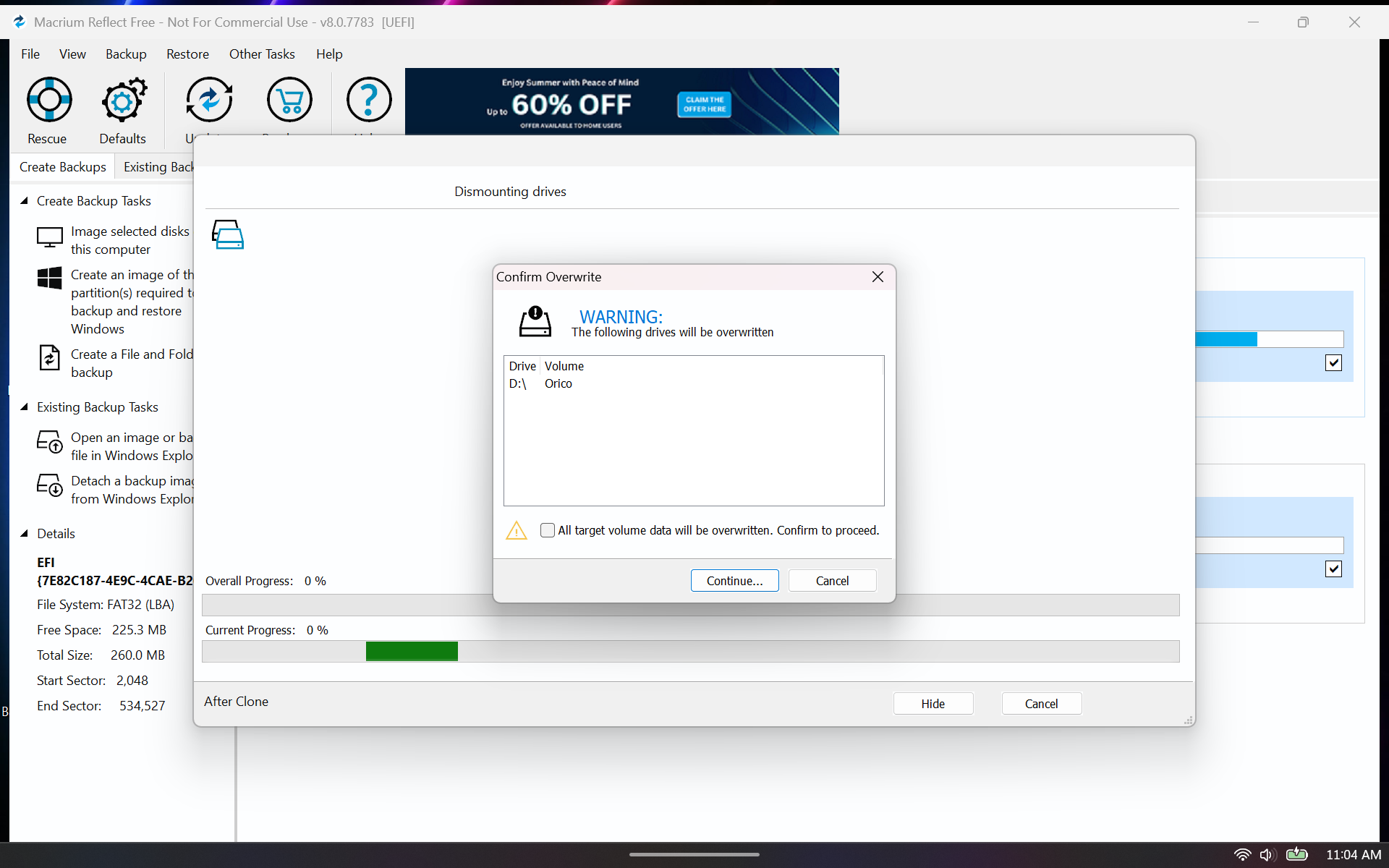Open the File menu
The width and height of the screenshot is (1389, 868).
point(30,54)
